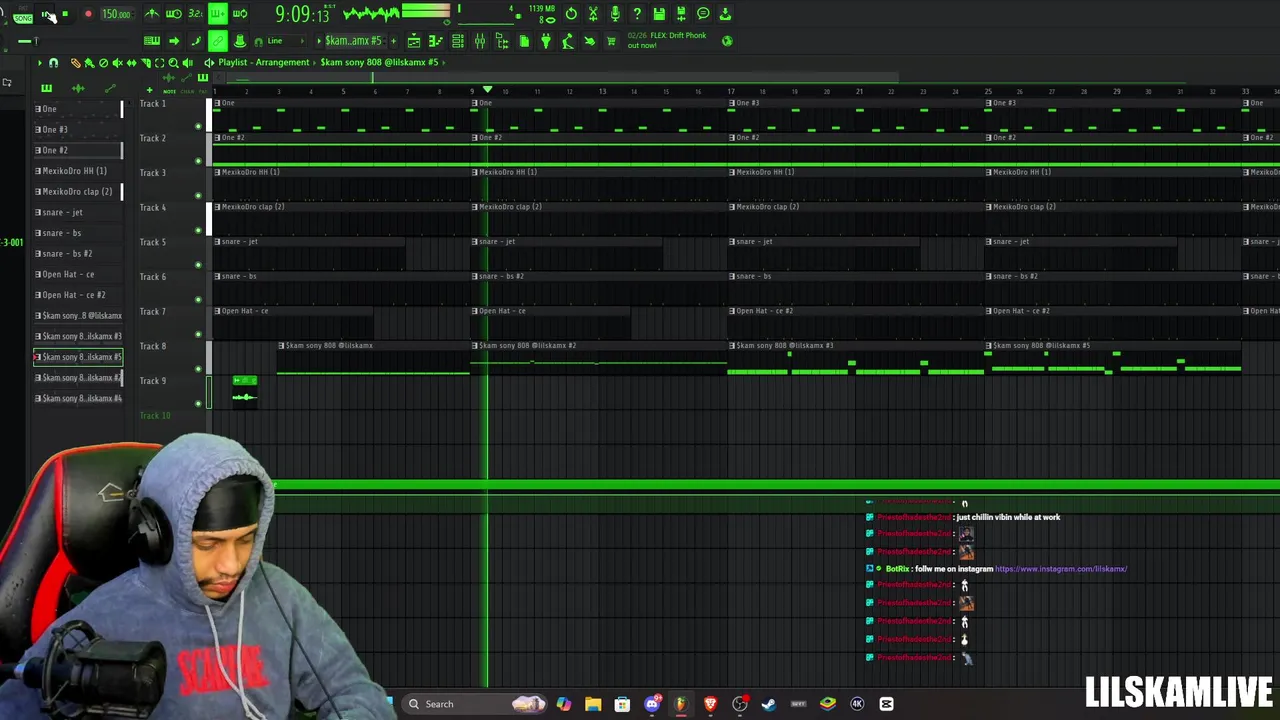Open the plugin picker plug icon

tap(546, 41)
